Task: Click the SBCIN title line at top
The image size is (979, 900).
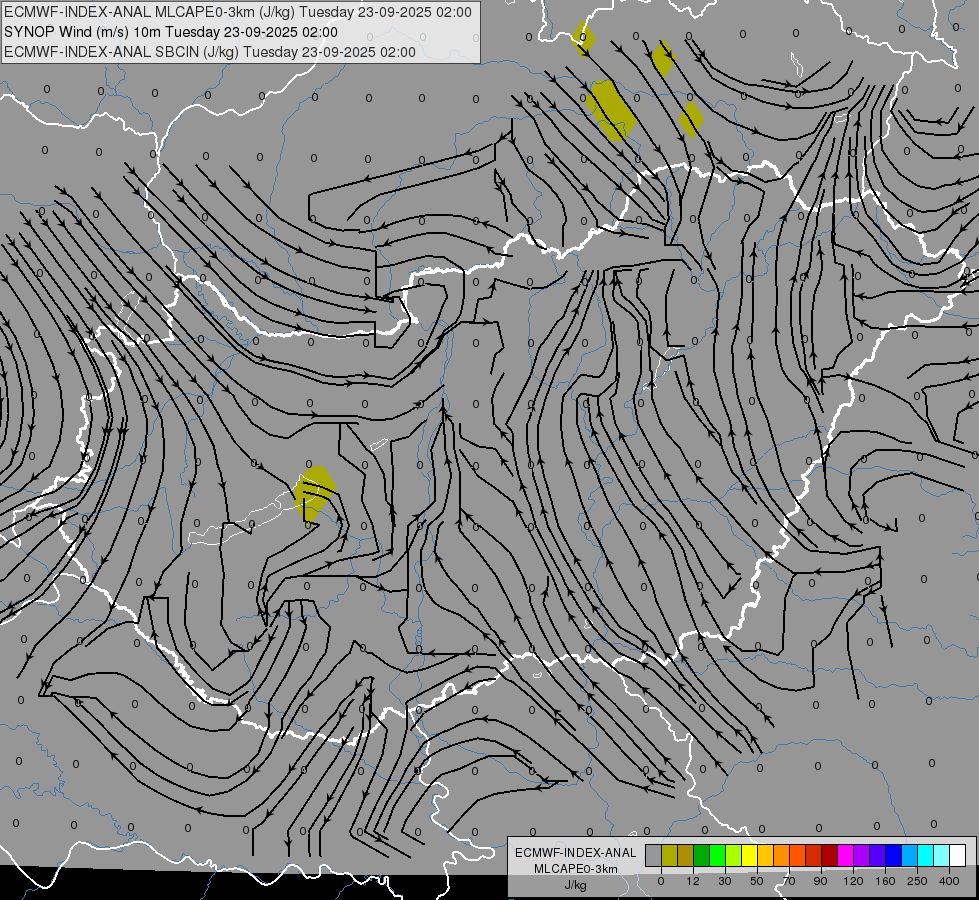Action: coord(210,52)
